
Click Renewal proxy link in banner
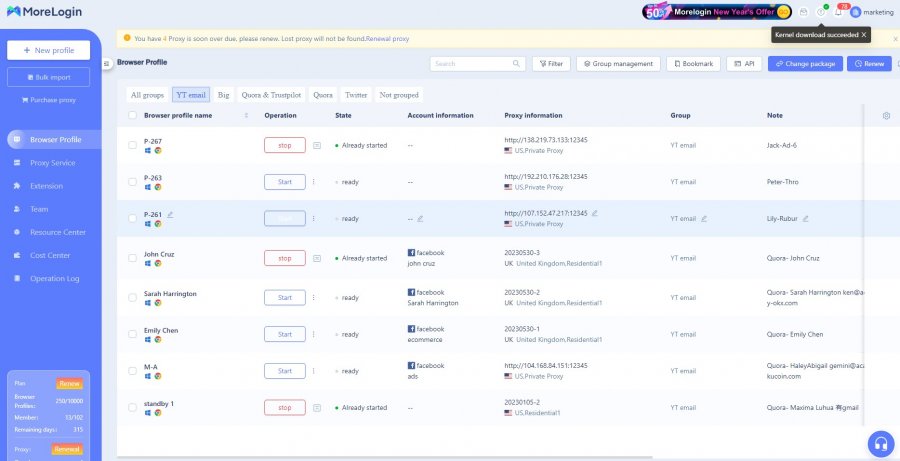[387, 39]
